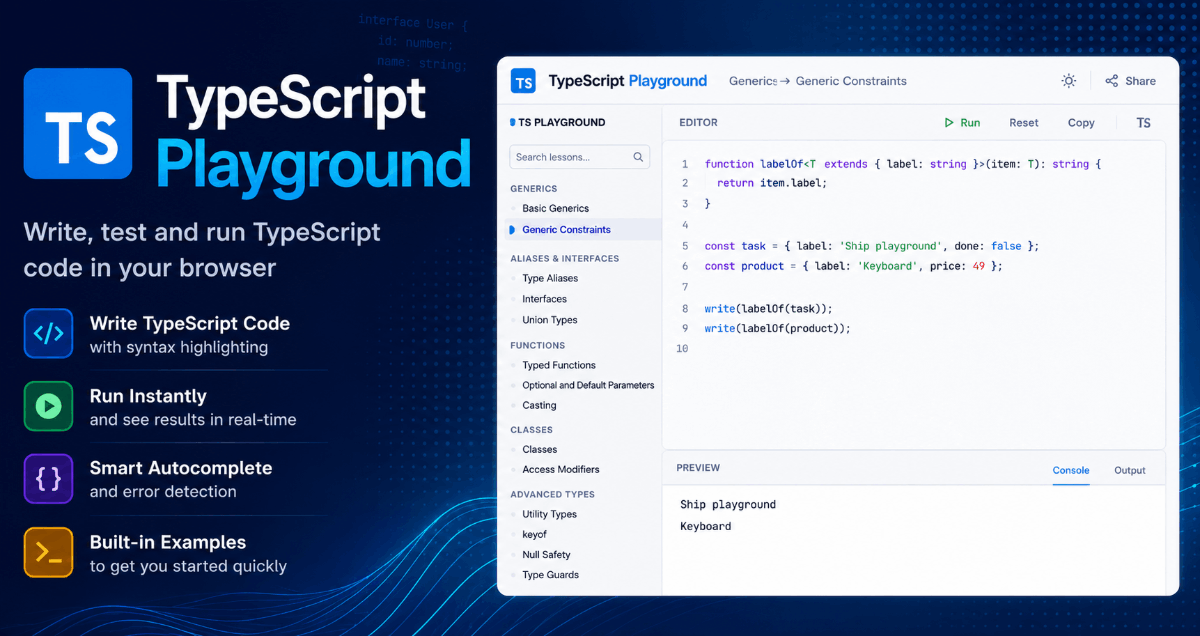Open Optional and Default Parameters lesson
The height and width of the screenshot is (636, 1200).
coord(588,386)
